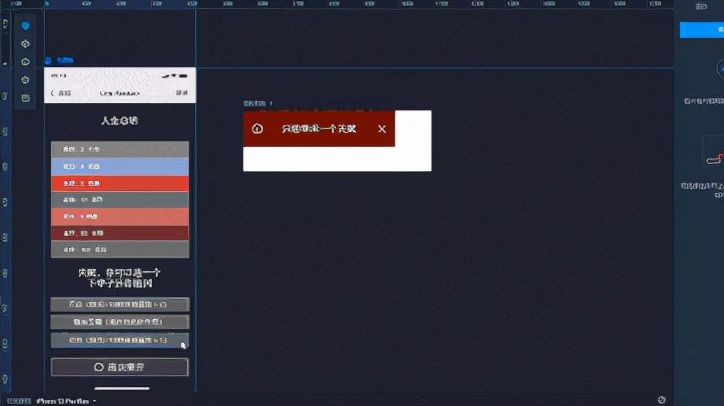Select the bottommost gray row in color list
Image resolution: width=724 pixels, height=406 pixels.
(x=120, y=249)
